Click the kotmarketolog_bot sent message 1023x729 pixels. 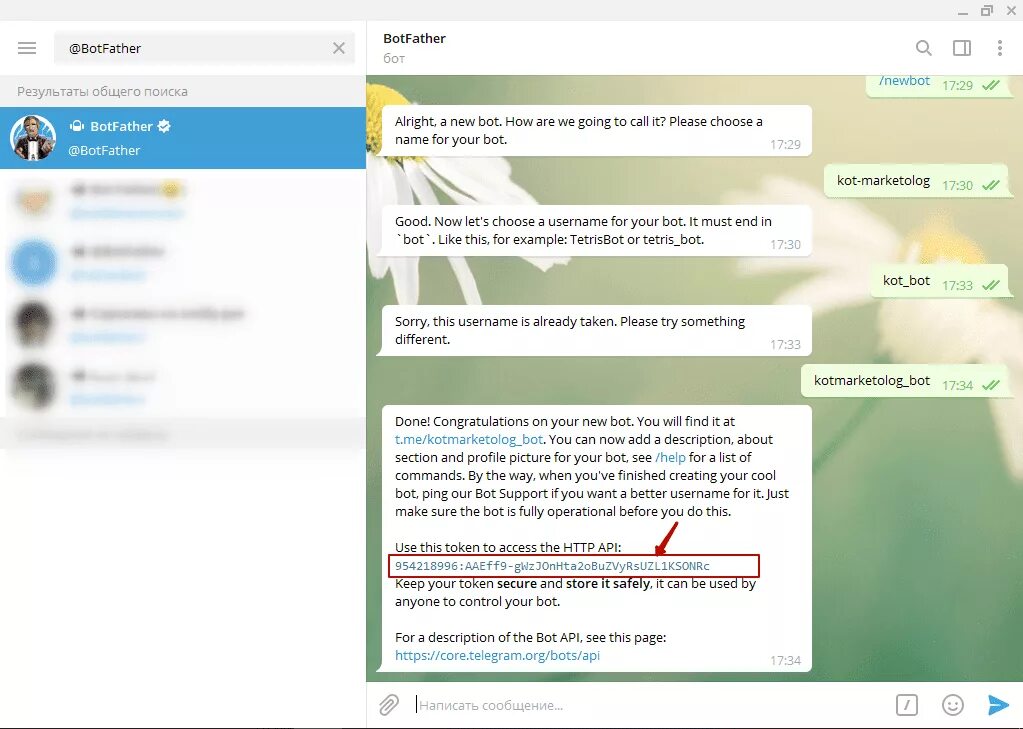pyautogui.click(x=905, y=381)
